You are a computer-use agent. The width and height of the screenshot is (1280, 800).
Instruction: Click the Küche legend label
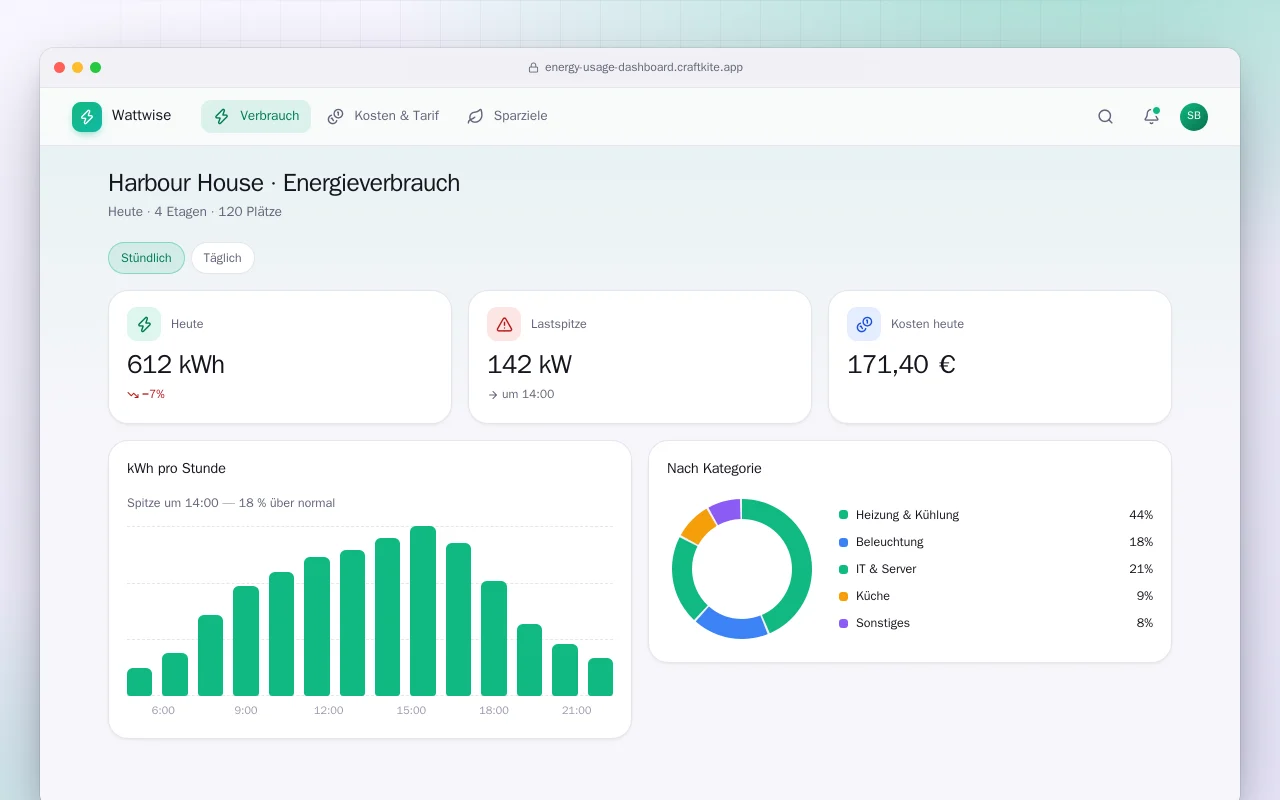tap(872, 596)
